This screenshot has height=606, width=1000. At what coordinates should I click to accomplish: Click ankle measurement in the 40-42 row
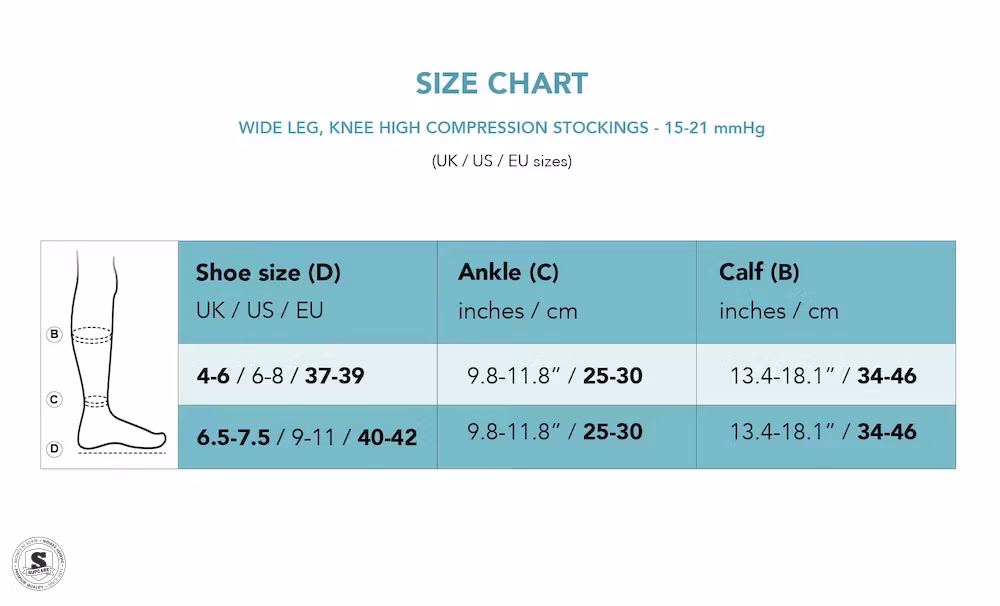pyautogui.click(x=555, y=432)
